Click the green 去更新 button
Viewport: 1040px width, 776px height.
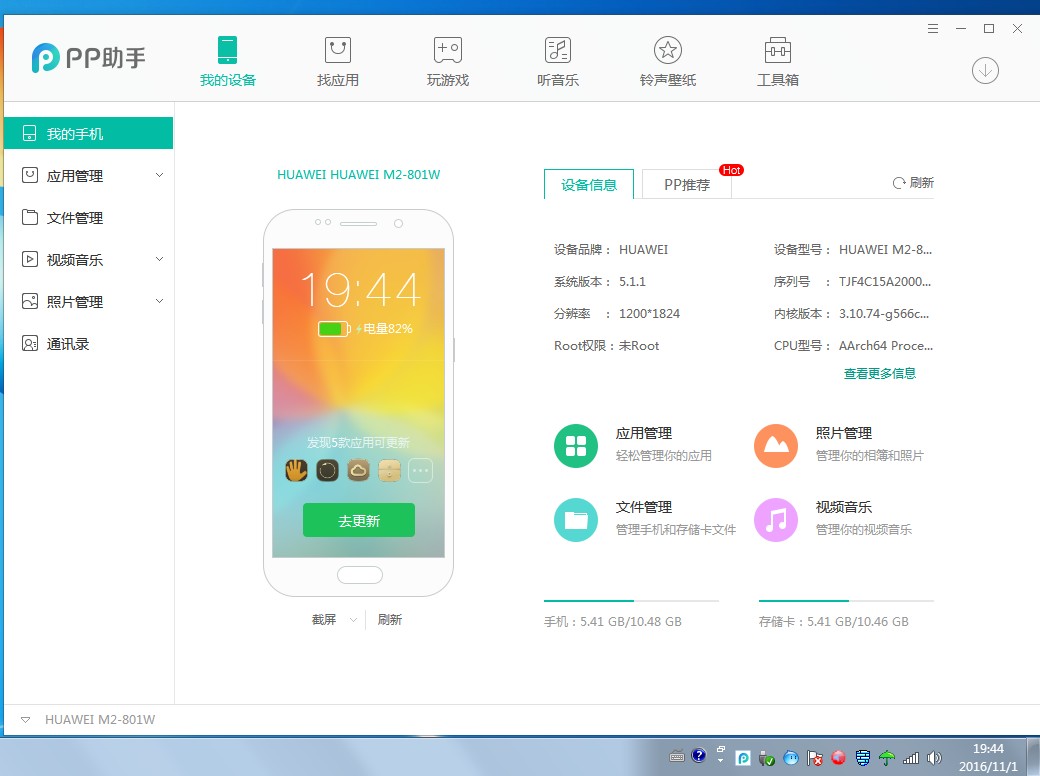click(359, 521)
